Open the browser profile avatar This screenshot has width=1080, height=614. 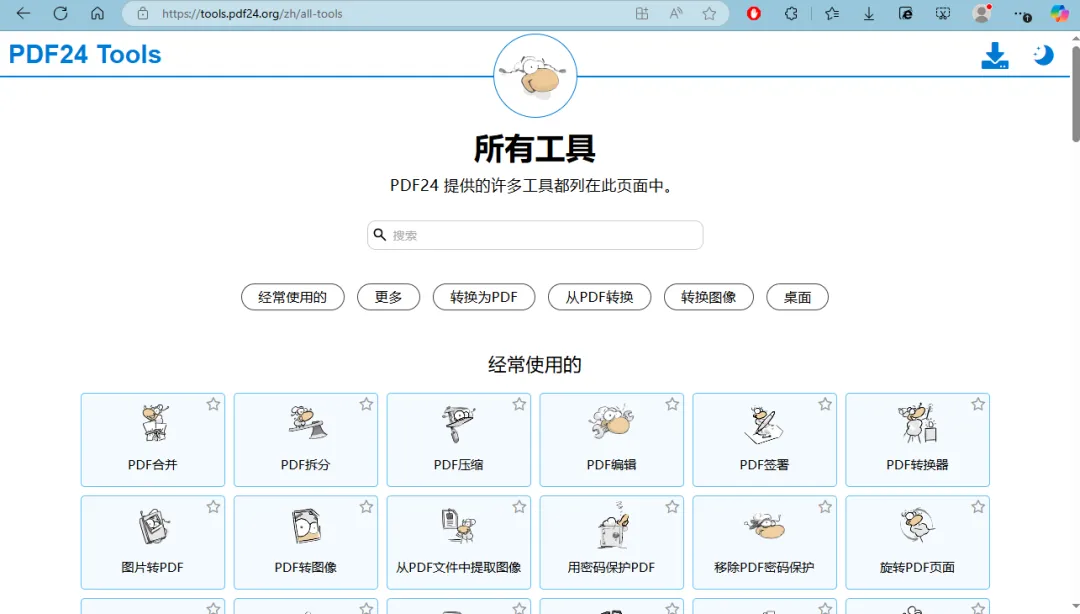point(982,13)
